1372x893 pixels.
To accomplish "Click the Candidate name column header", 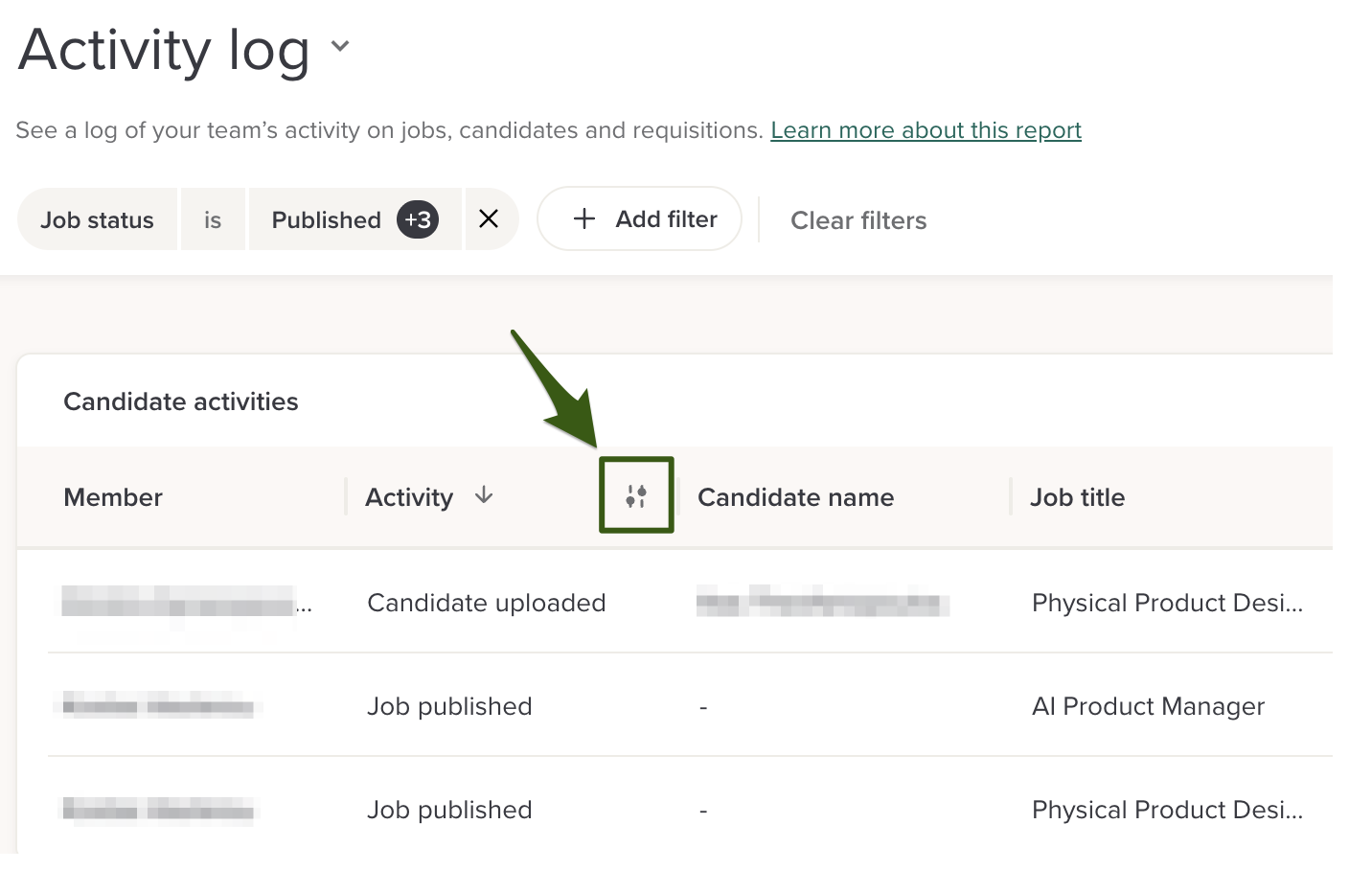I will tap(795, 497).
